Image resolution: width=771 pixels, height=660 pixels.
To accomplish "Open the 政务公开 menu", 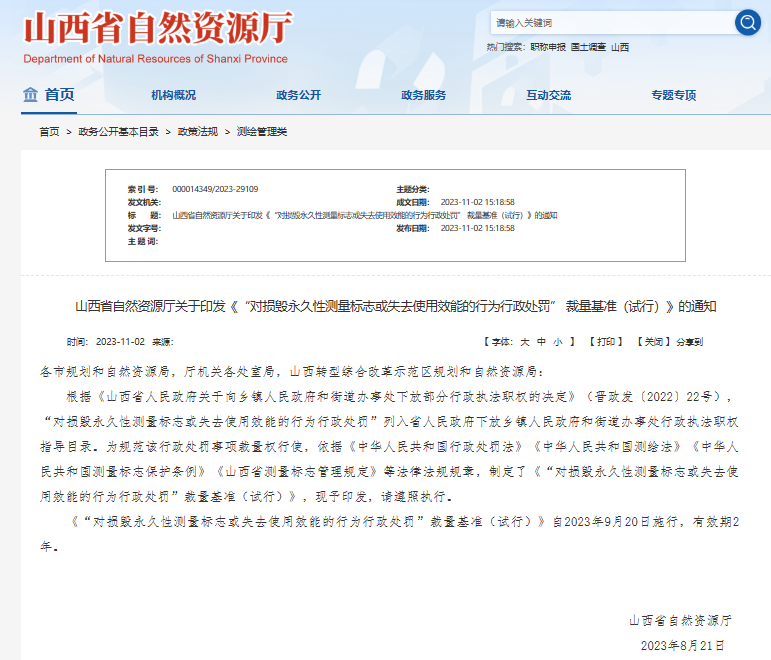I will pyautogui.click(x=298, y=95).
